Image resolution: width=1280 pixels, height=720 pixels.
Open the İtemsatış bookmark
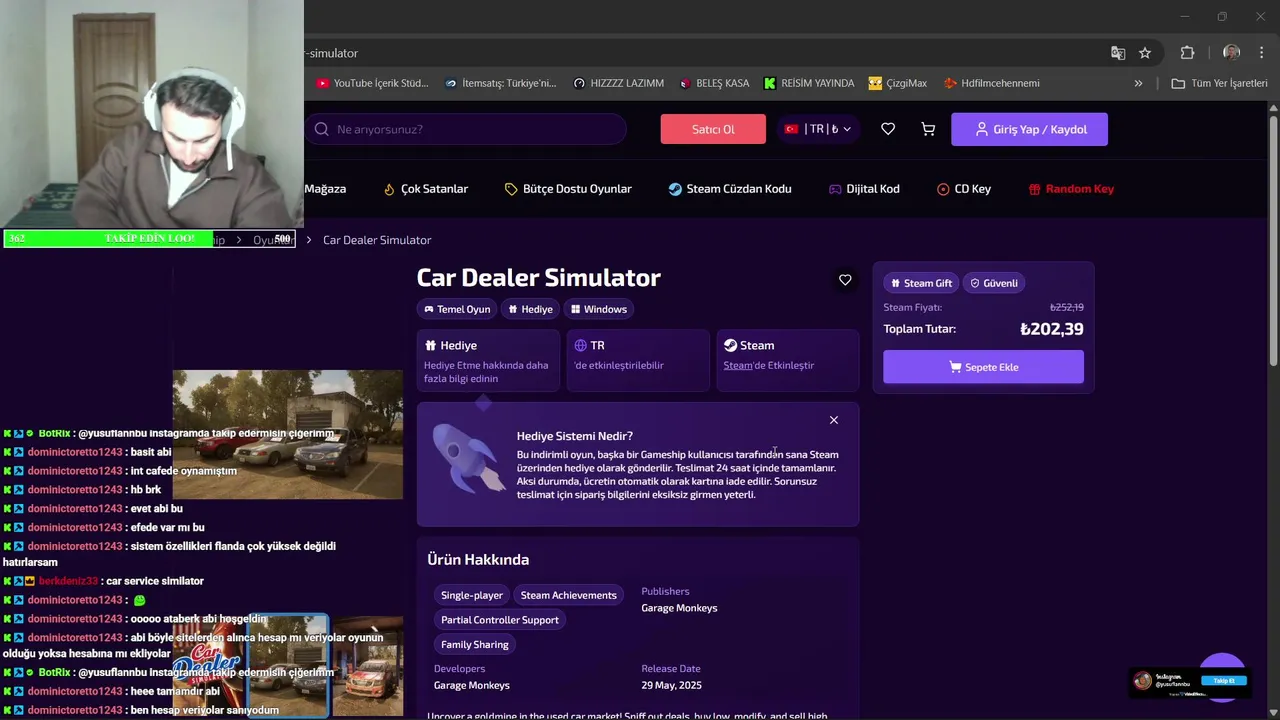pos(501,83)
